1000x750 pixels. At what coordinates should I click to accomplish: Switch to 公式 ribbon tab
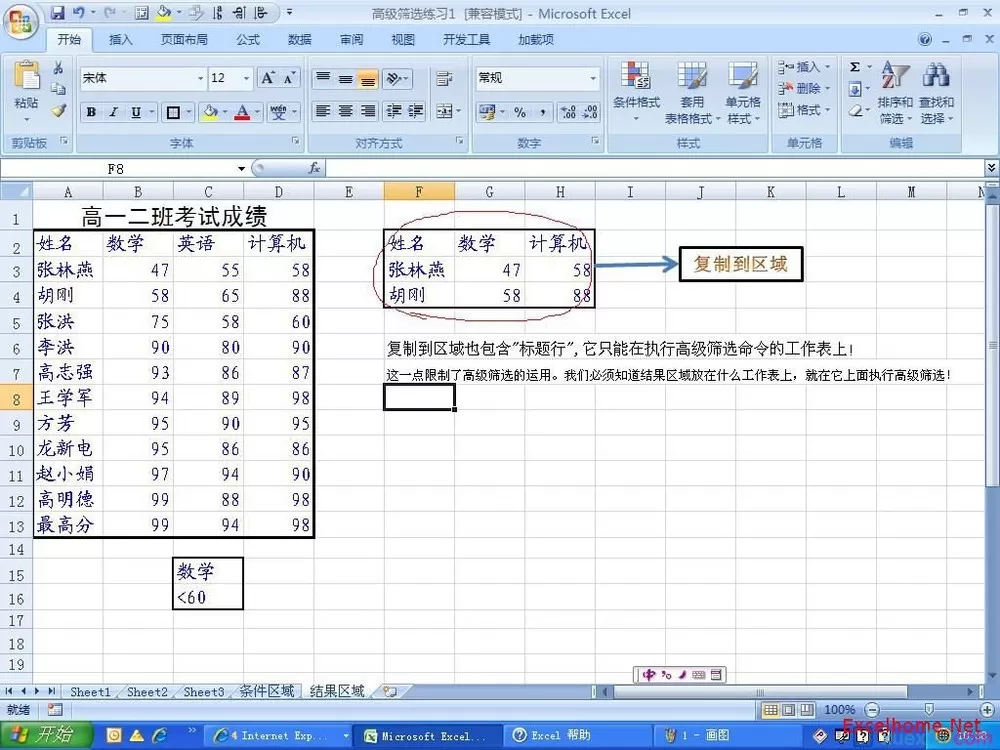point(248,40)
